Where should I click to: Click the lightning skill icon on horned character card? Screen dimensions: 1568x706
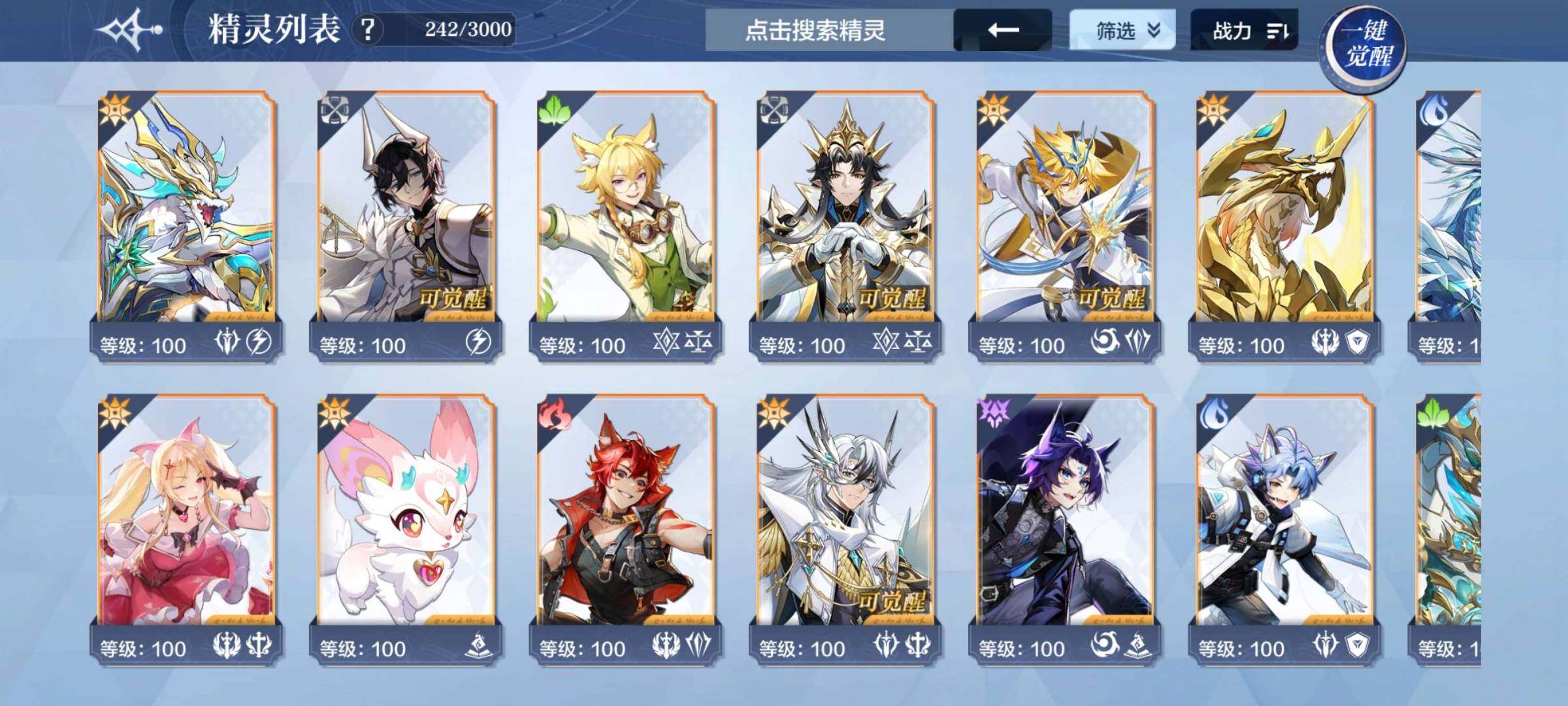478,341
